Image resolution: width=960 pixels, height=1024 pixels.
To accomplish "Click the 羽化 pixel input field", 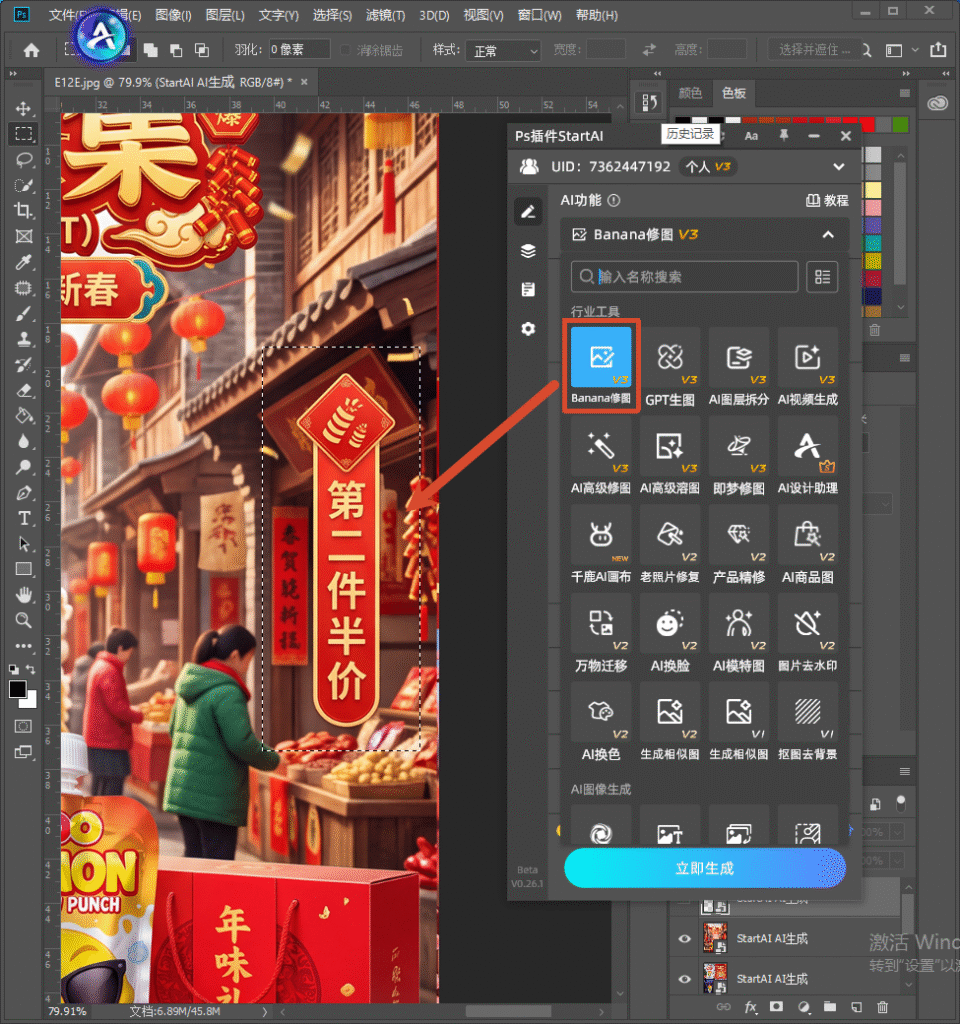I will click(299, 50).
